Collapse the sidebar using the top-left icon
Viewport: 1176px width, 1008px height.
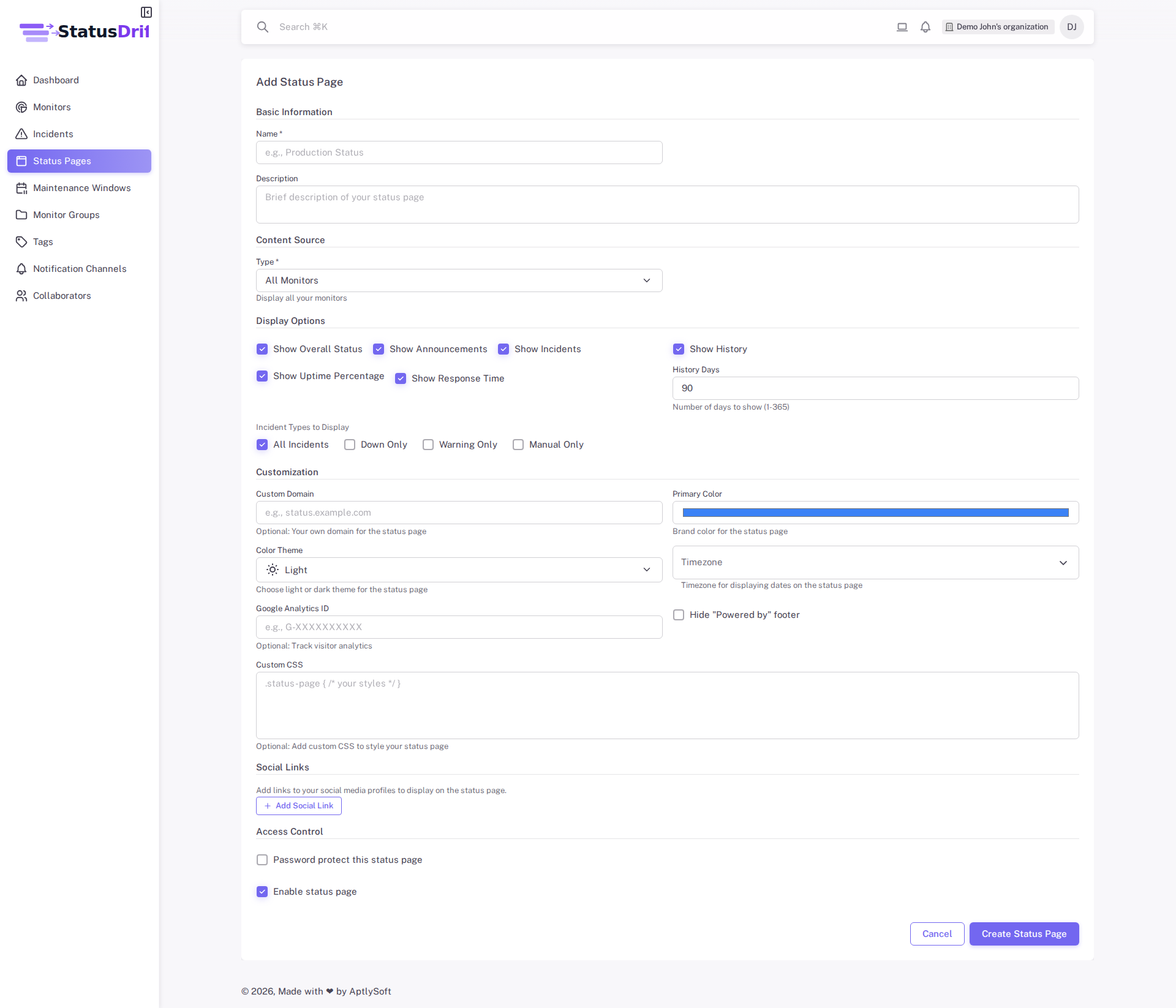pyautogui.click(x=146, y=12)
